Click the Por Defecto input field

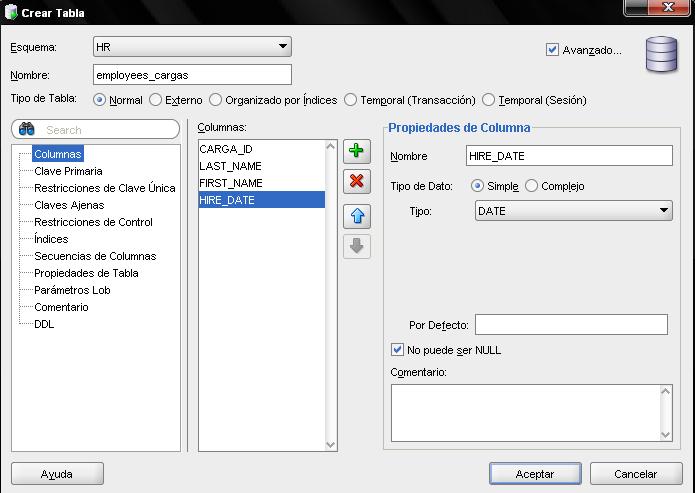[571, 325]
